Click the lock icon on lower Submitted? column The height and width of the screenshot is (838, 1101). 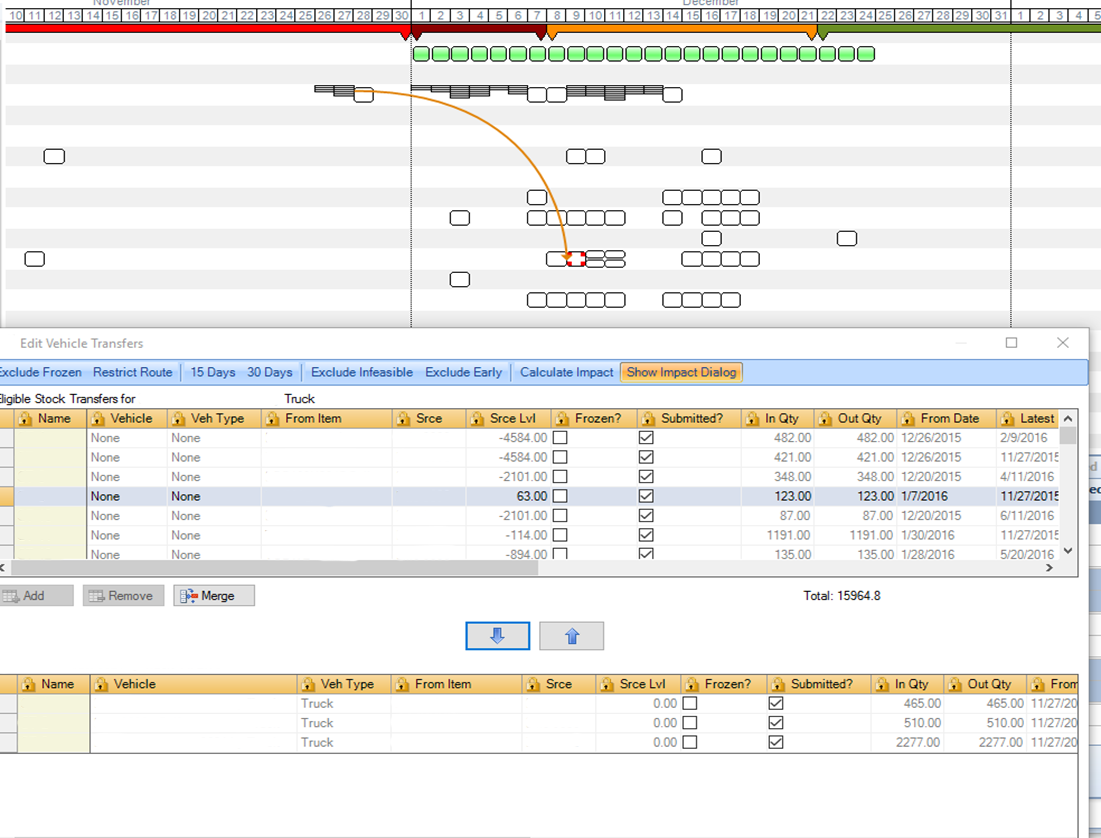[778, 684]
